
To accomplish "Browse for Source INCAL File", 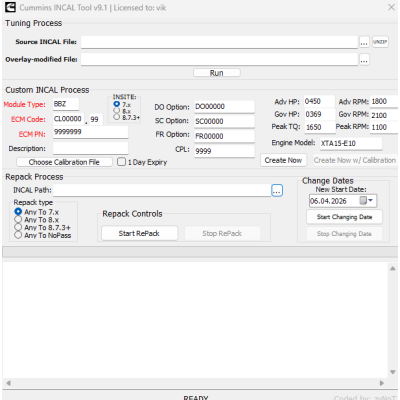I will coord(364,42).
